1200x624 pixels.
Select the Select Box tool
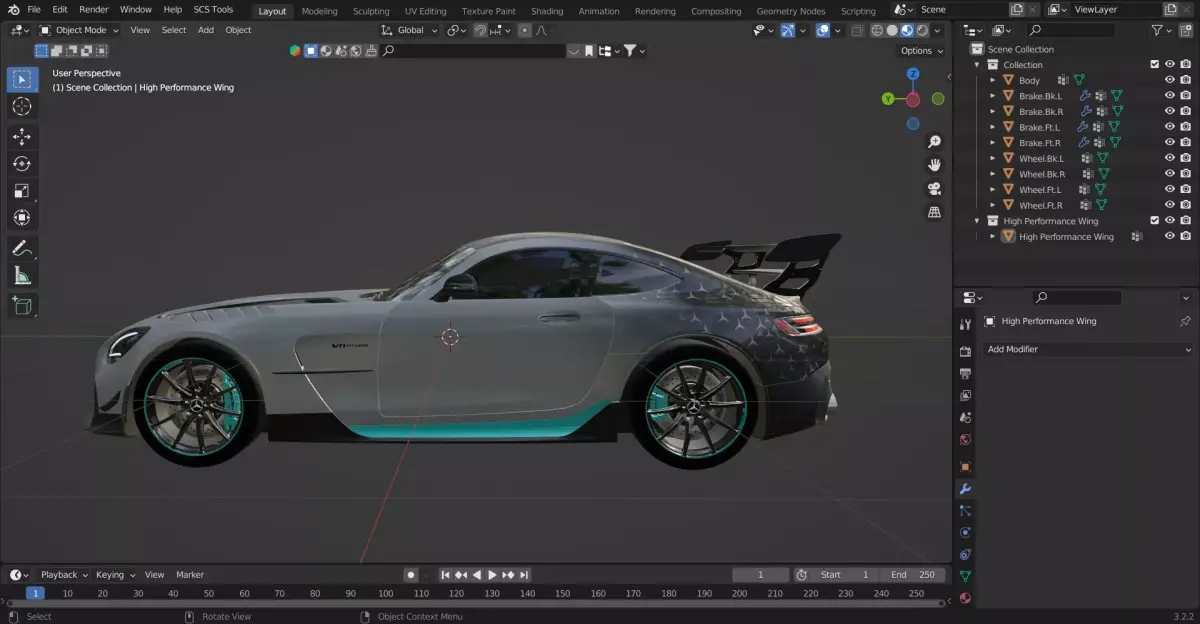[22, 79]
